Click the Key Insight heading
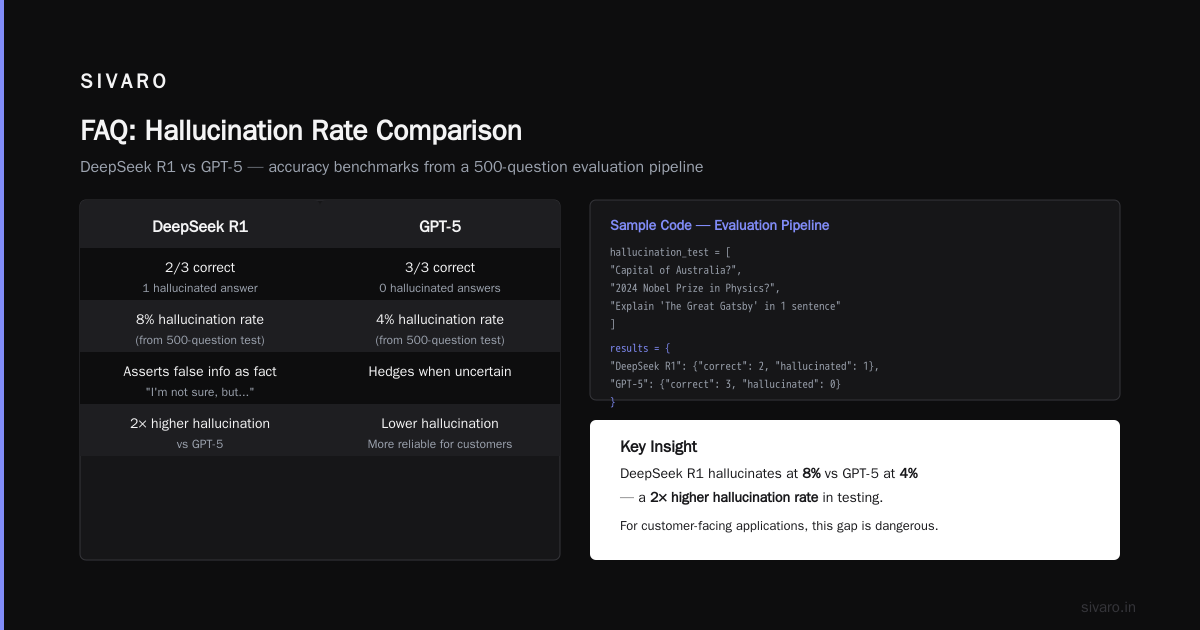This screenshot has height=630, width=1200. [659, 447]
